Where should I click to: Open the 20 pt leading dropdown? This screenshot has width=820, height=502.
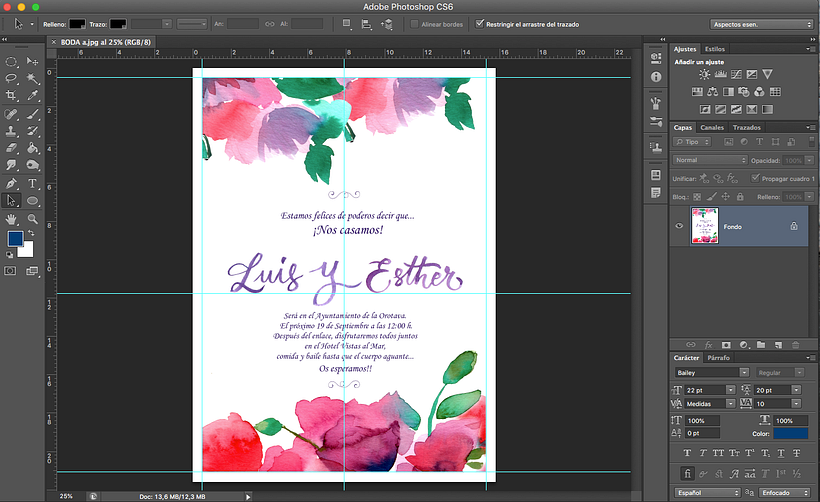(x=796, y=390)
